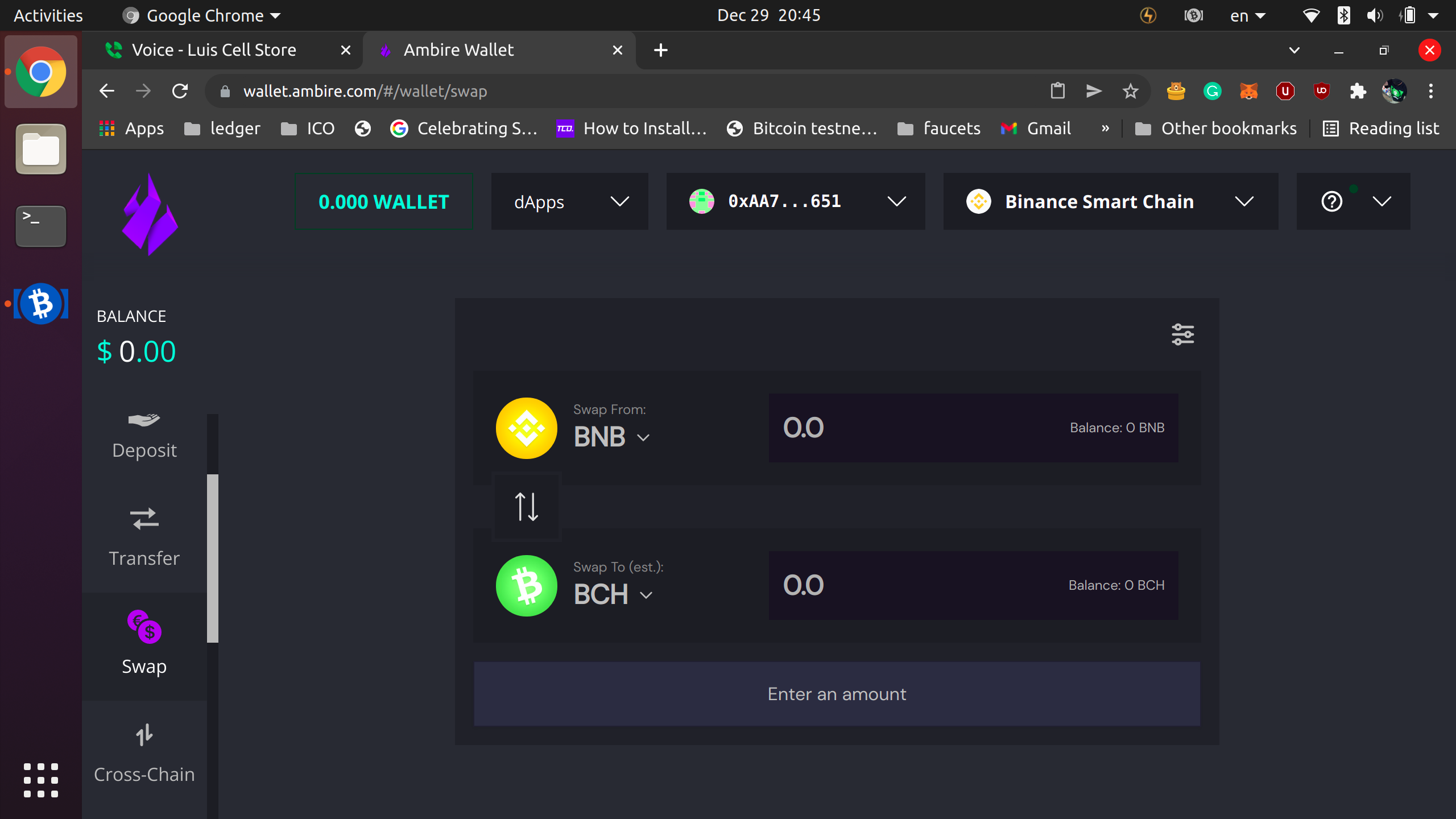
Task: Click the Balance: 0 BNB label
Action: (1117, 428)
